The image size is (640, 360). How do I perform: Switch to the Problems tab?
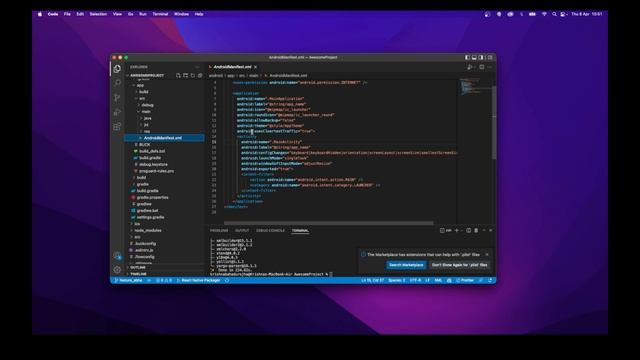[219, 231]
